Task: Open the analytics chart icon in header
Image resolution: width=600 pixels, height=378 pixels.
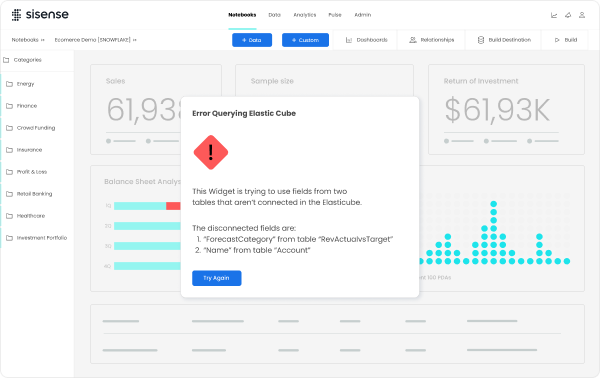Action: point(554,15)
